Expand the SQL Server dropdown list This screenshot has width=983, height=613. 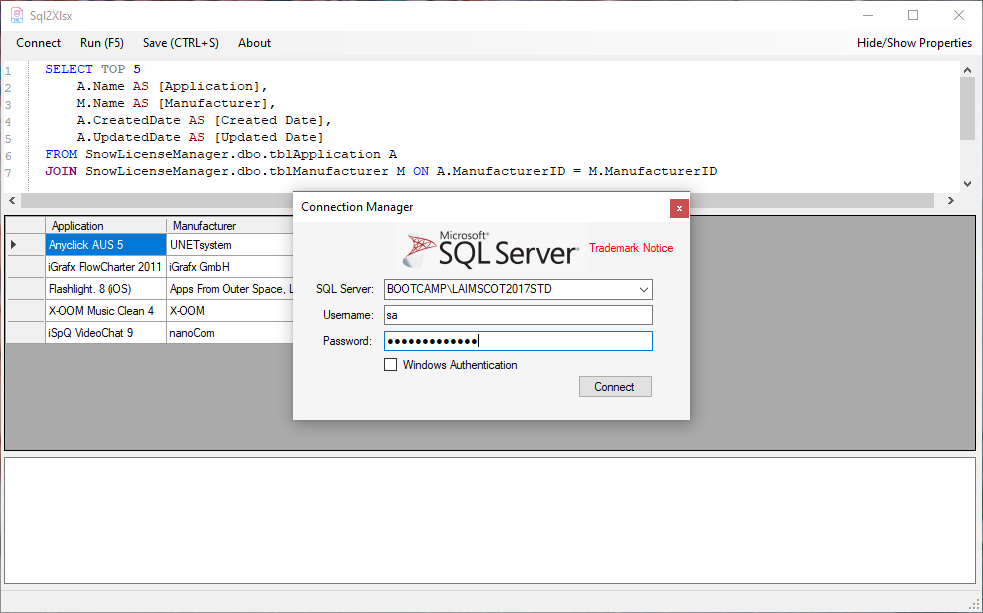pyautogui.click(x=643, y=290)
